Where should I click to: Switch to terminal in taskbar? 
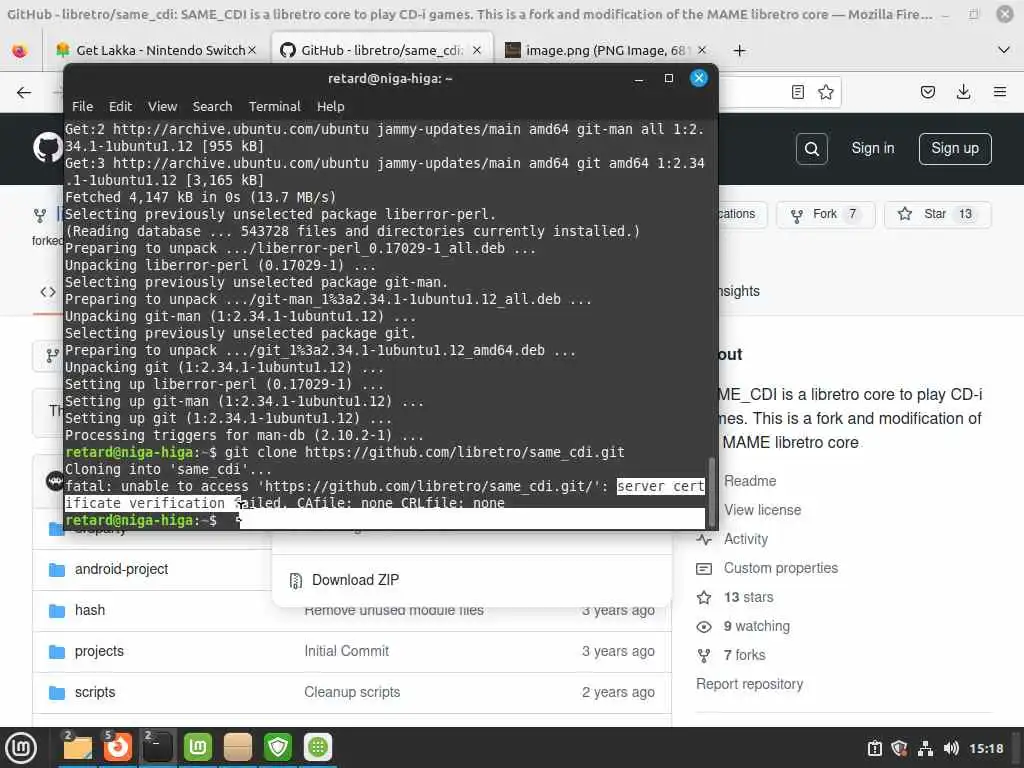pos(158,747)
